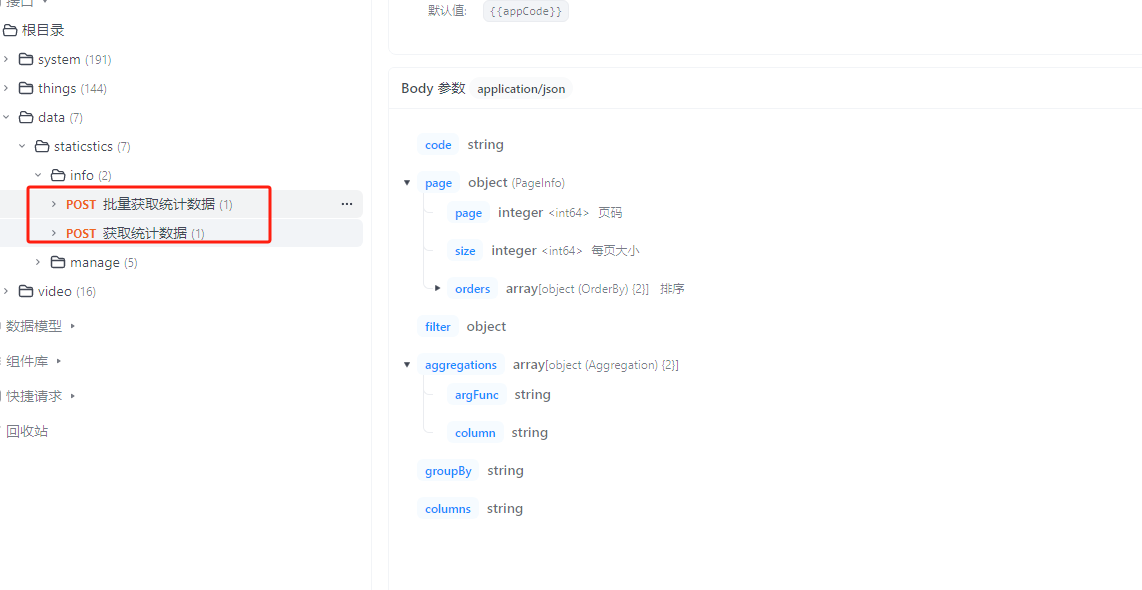
Task: Collapse the data folder chevron
Action: [x=6, y=118]
